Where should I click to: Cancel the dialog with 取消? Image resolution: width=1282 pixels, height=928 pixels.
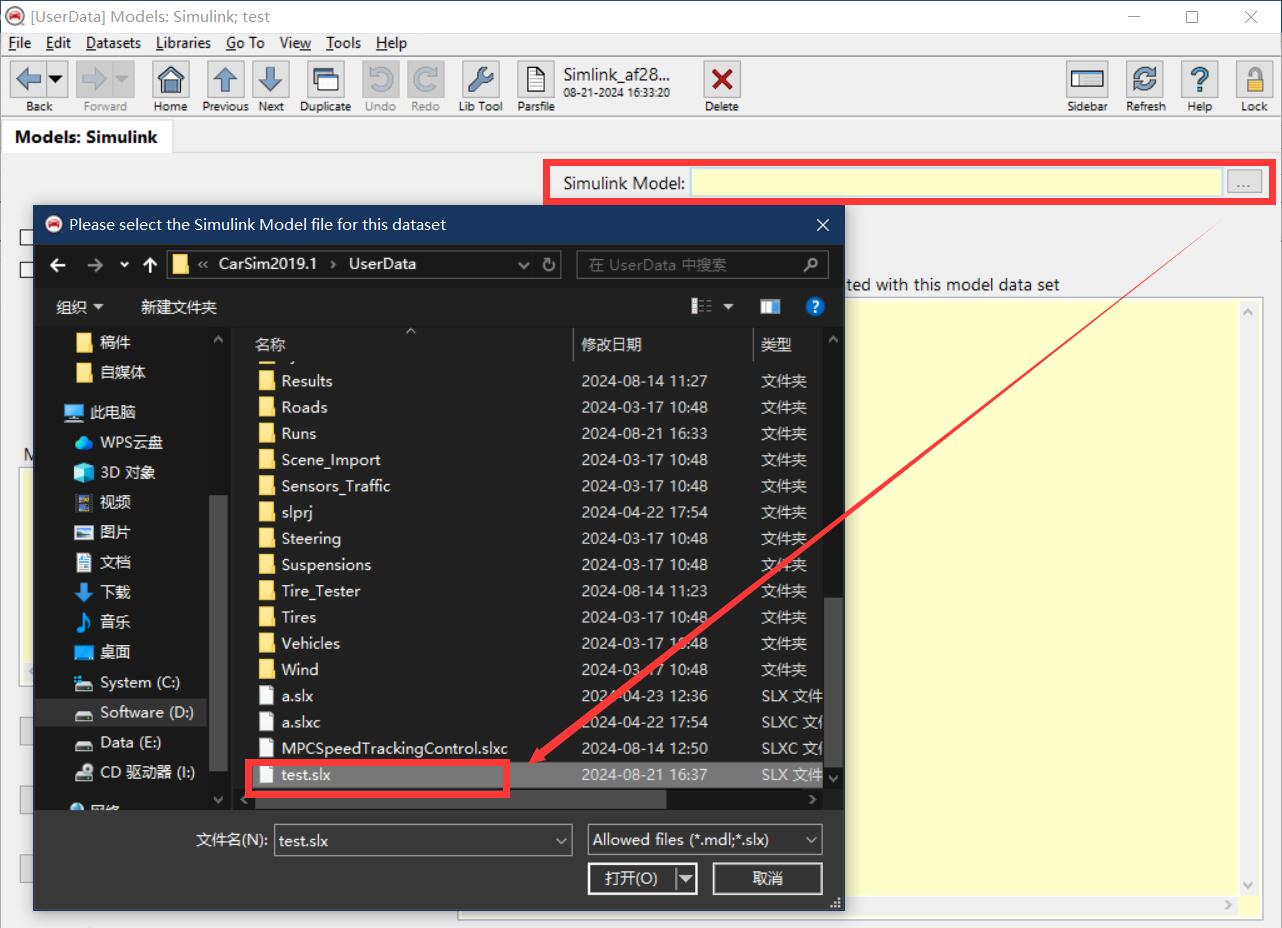coord(767,878)
